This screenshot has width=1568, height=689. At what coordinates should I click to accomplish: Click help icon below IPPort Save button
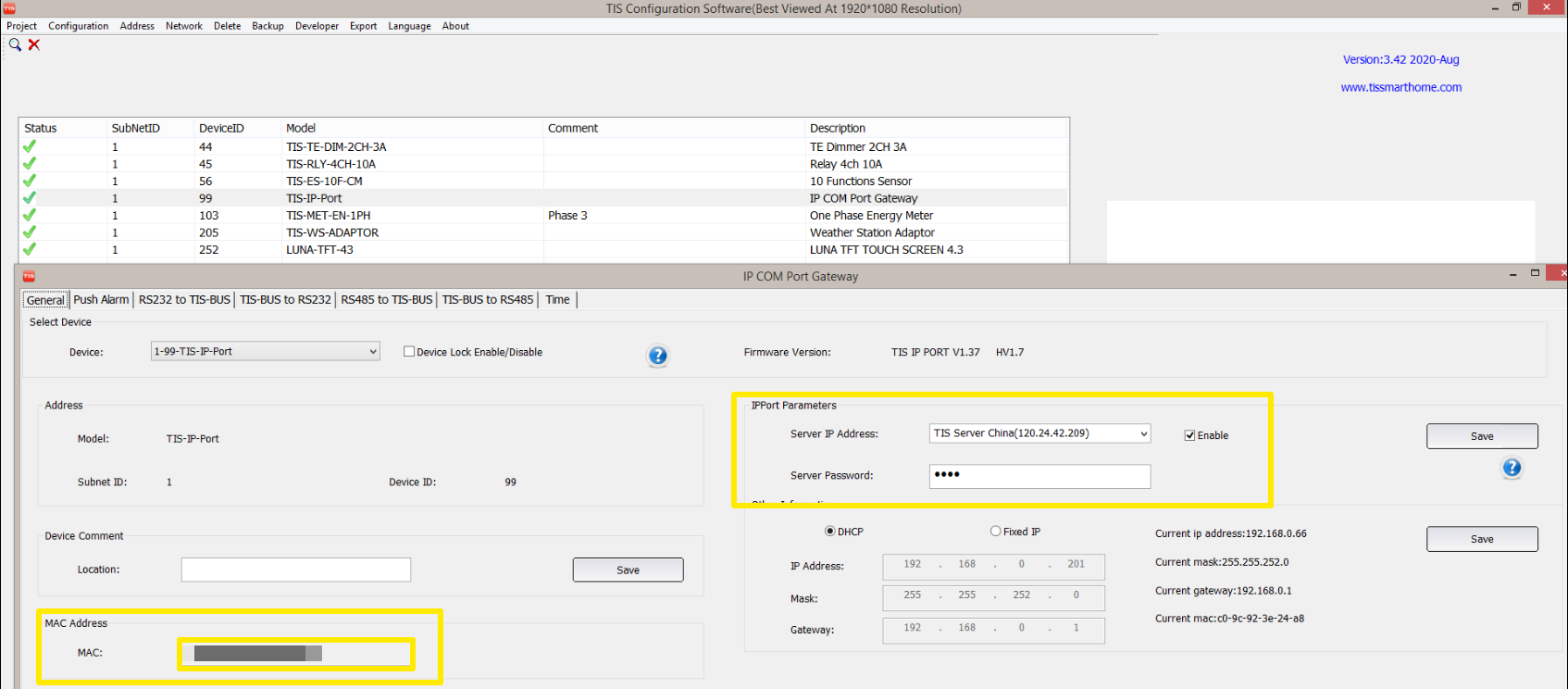coord(1511,468)
